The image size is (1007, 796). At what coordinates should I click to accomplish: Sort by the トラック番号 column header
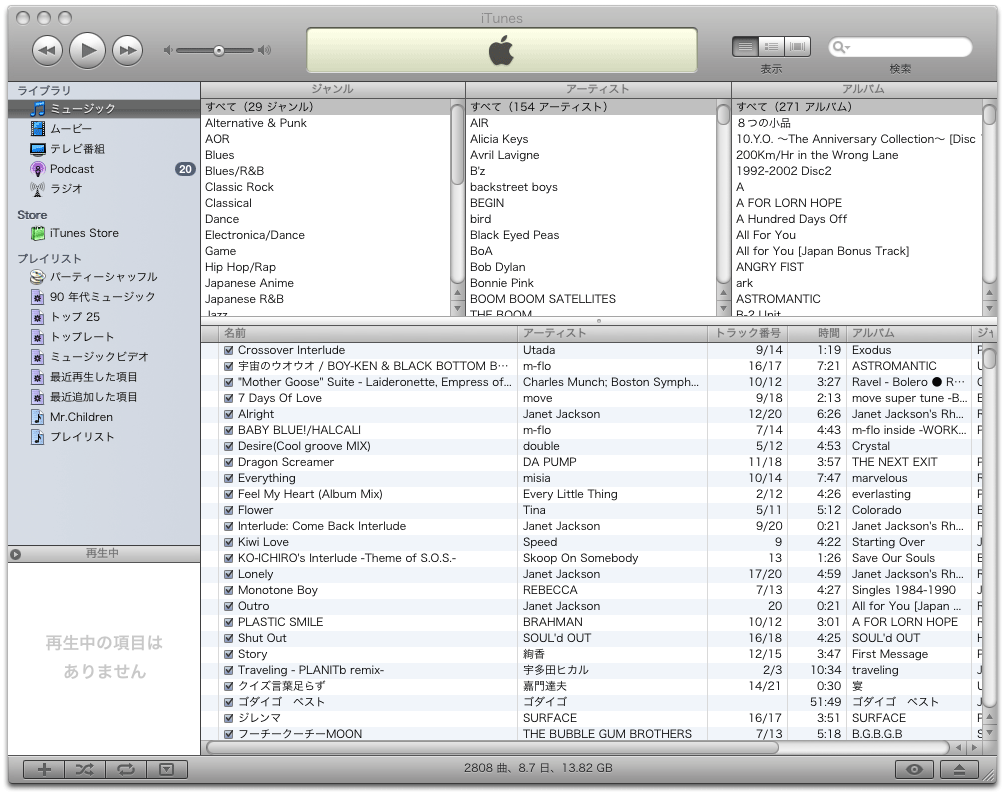point(748,333)
